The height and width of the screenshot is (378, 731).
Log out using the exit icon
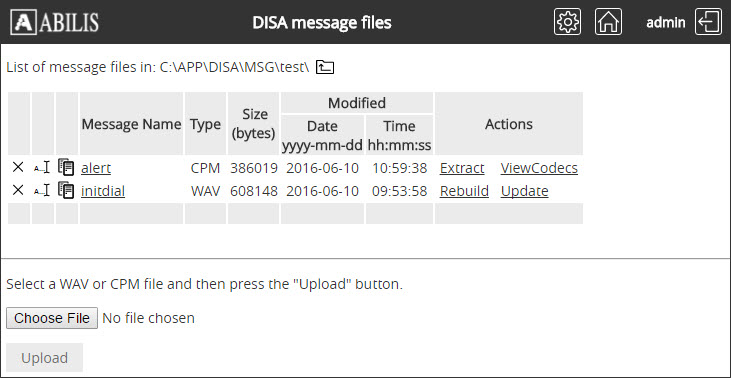tap(709, 22)
